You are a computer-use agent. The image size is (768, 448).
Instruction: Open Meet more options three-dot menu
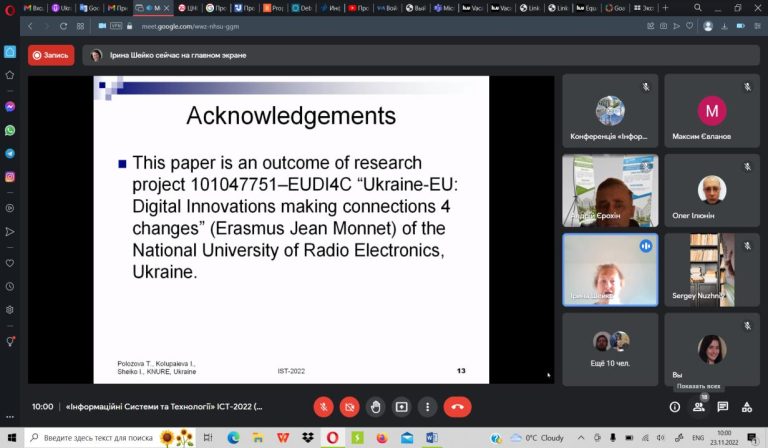pyautogui.click(x=428, y=407)
